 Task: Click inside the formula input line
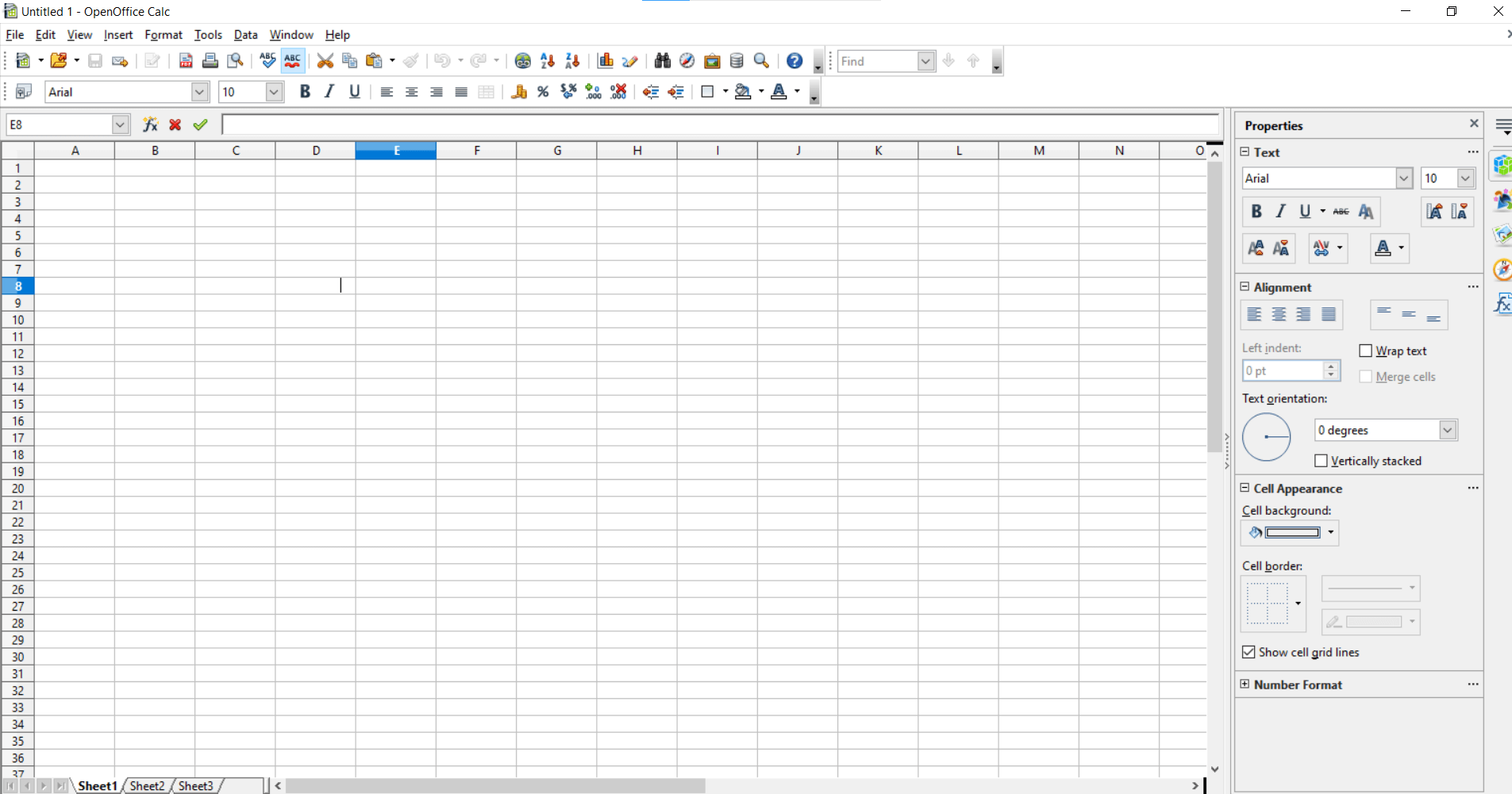[714, 124]
